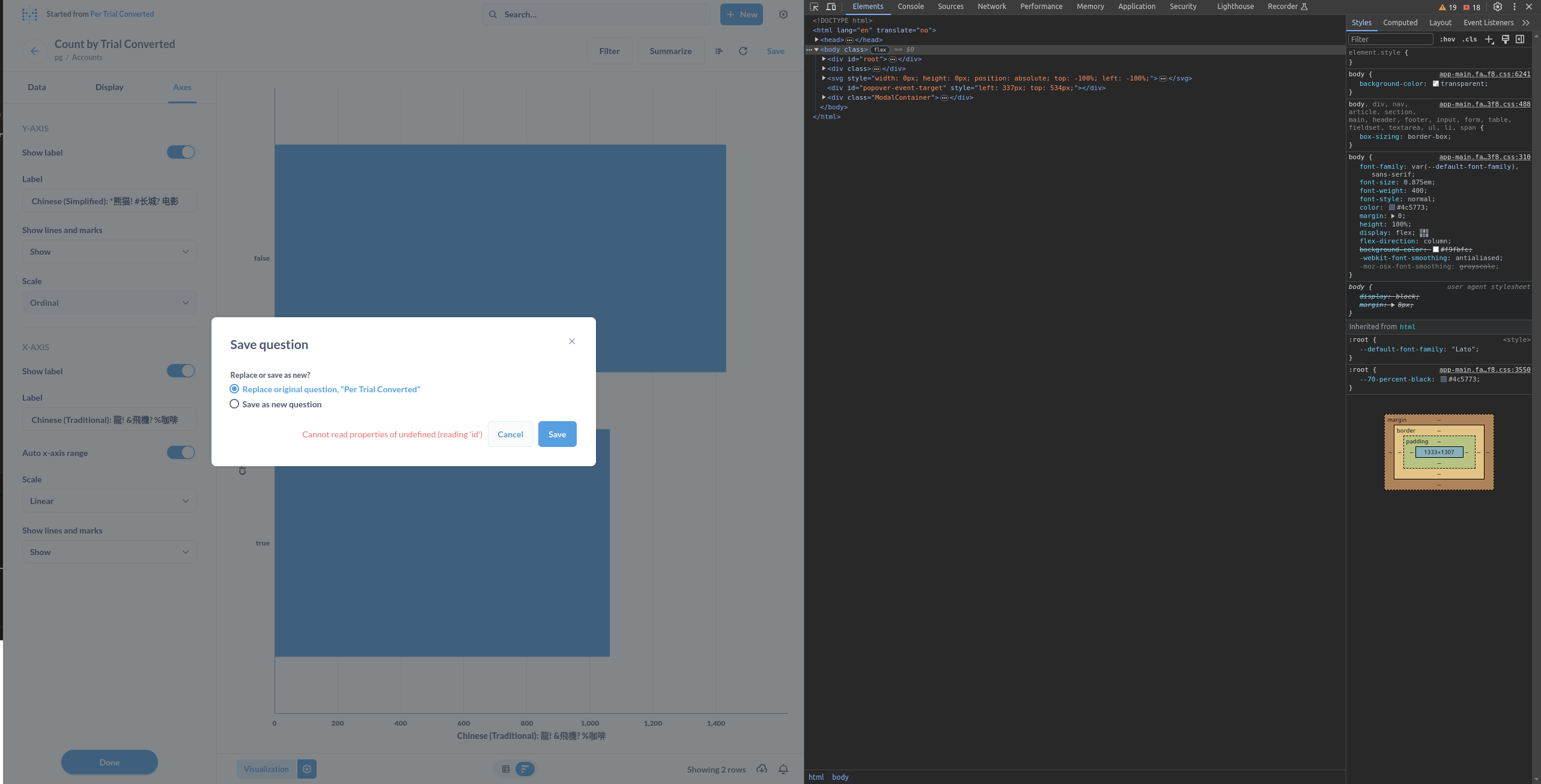1541x784 pixels.
Task: Click the Metabase logo in the top bar
Action: tap(29, 14)
